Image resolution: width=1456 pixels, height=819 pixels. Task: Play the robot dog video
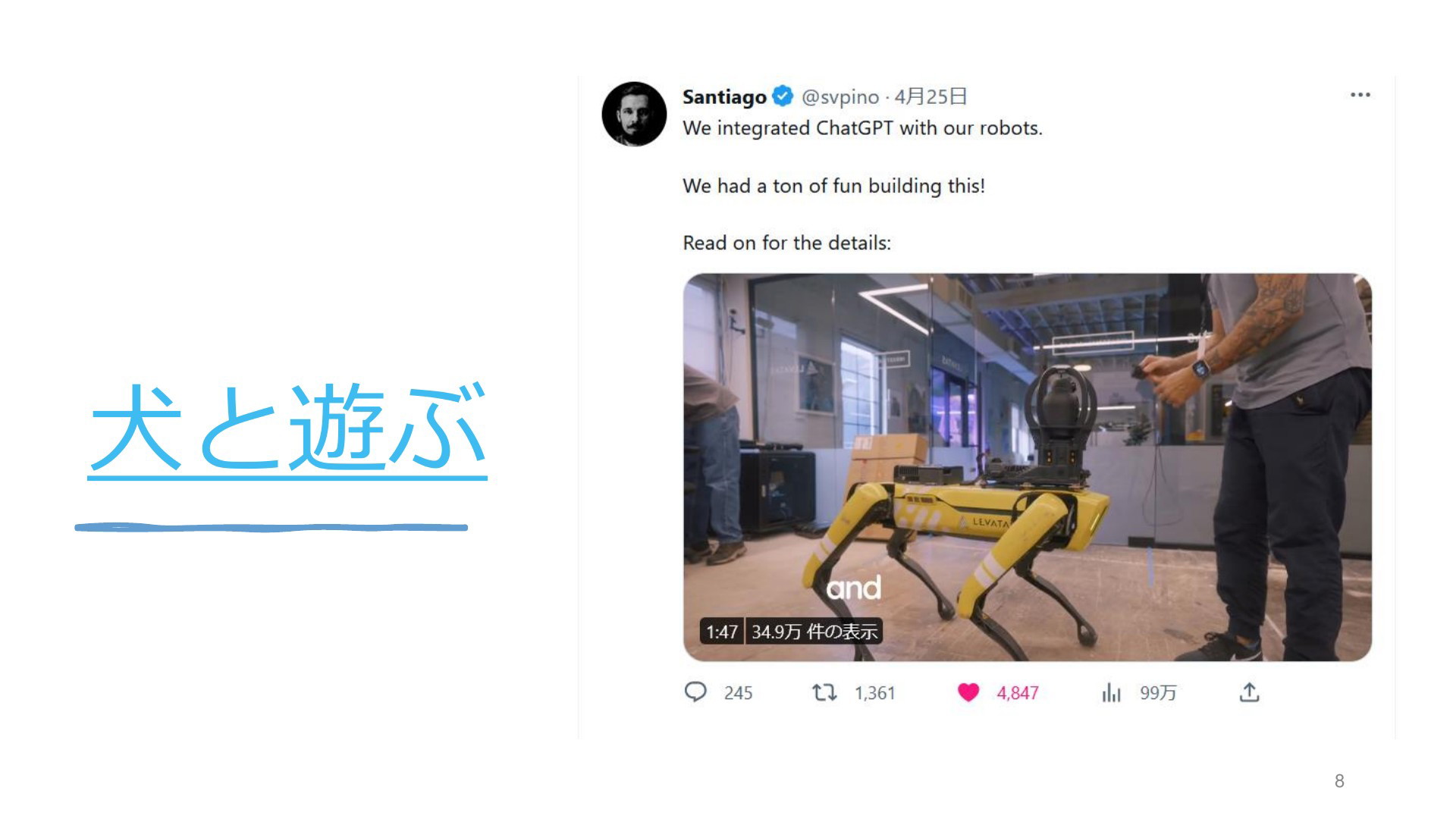point(1028,467)
